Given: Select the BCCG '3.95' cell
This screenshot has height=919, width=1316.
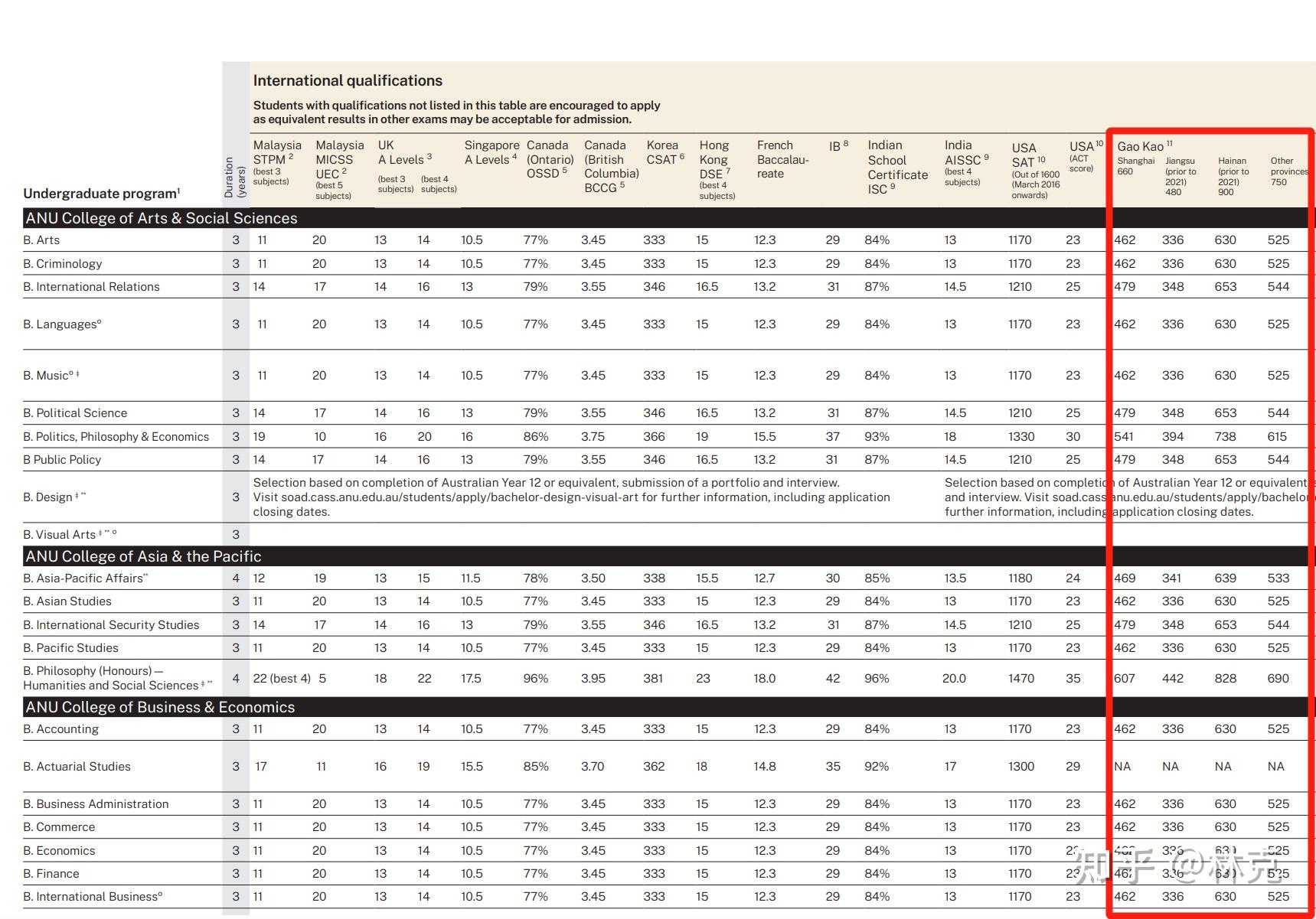Looking at the screenshot, I should pos(593,678).
